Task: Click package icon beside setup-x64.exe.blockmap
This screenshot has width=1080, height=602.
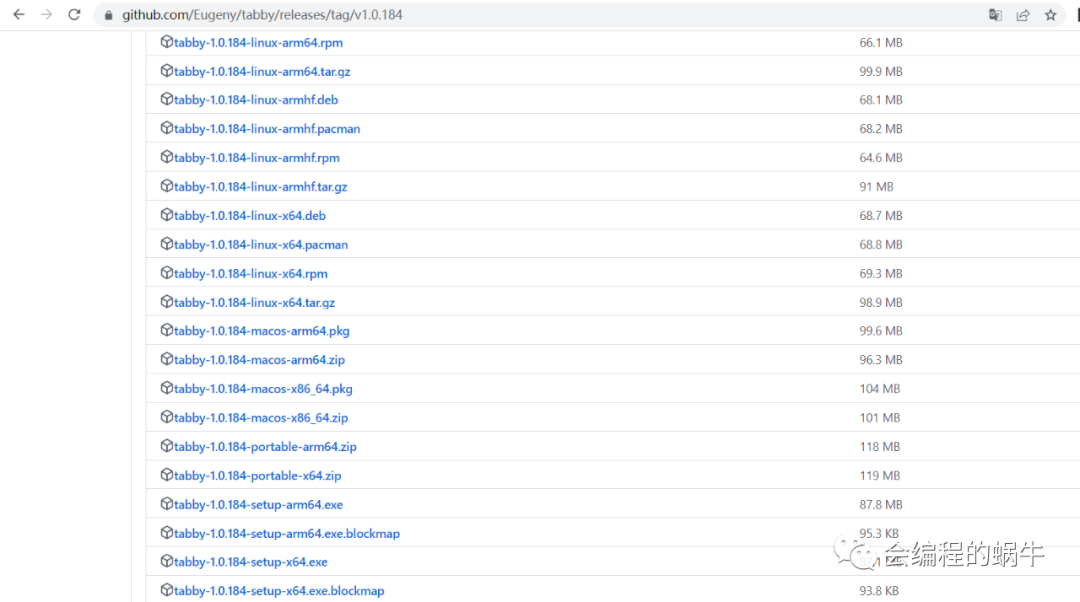Action: pyautogui.click(x=166, y=590)
